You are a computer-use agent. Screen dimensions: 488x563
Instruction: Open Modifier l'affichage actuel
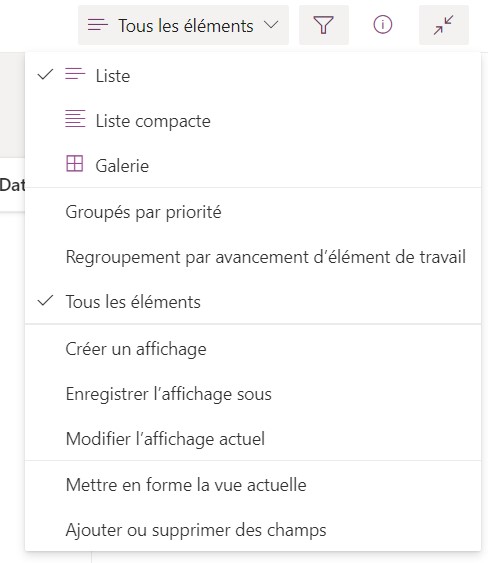[253, 439]
